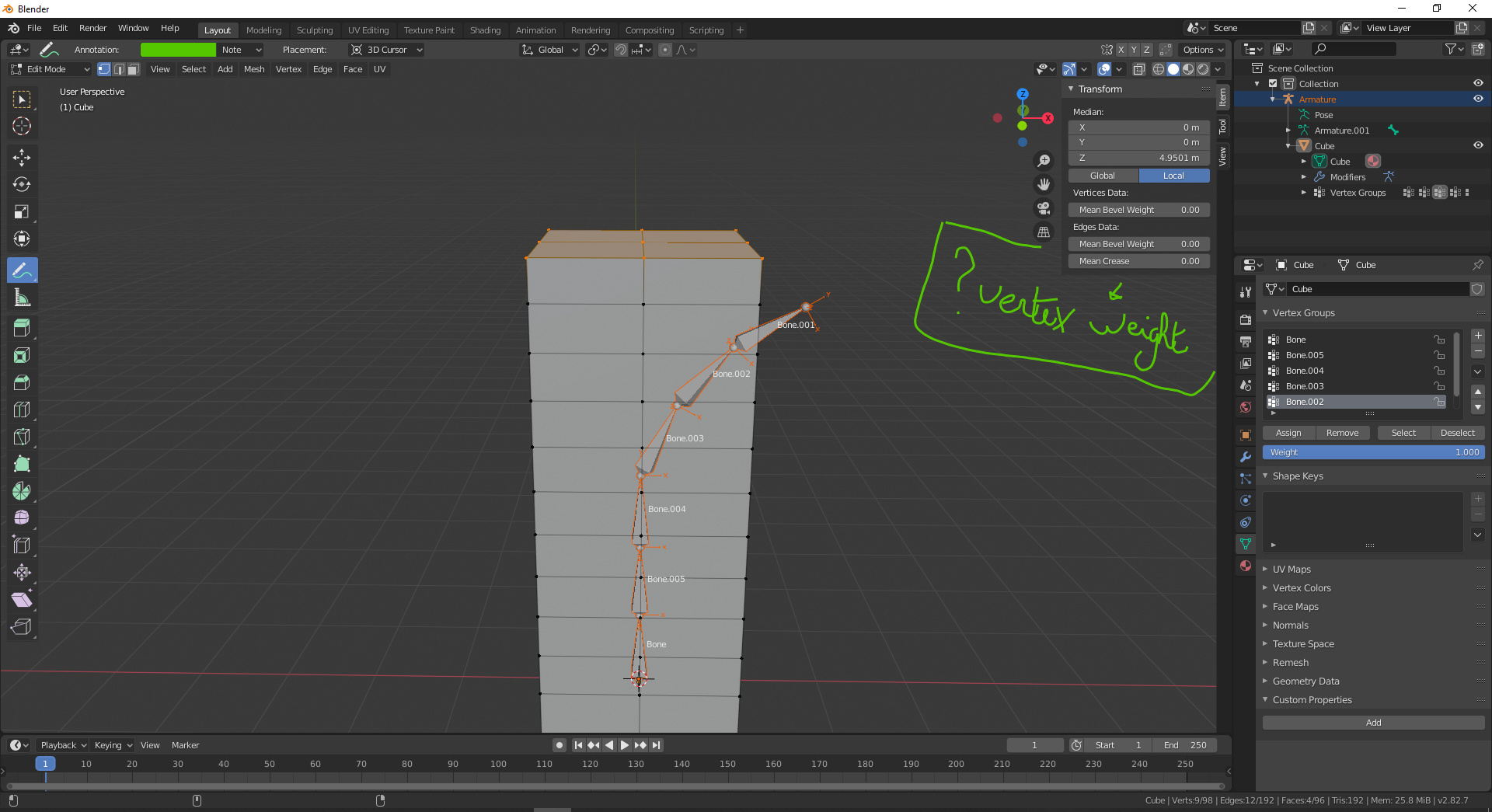
Task: Adjust the vertex group Weight slider
Action: pyautogui.click(x=1374, y=452)
